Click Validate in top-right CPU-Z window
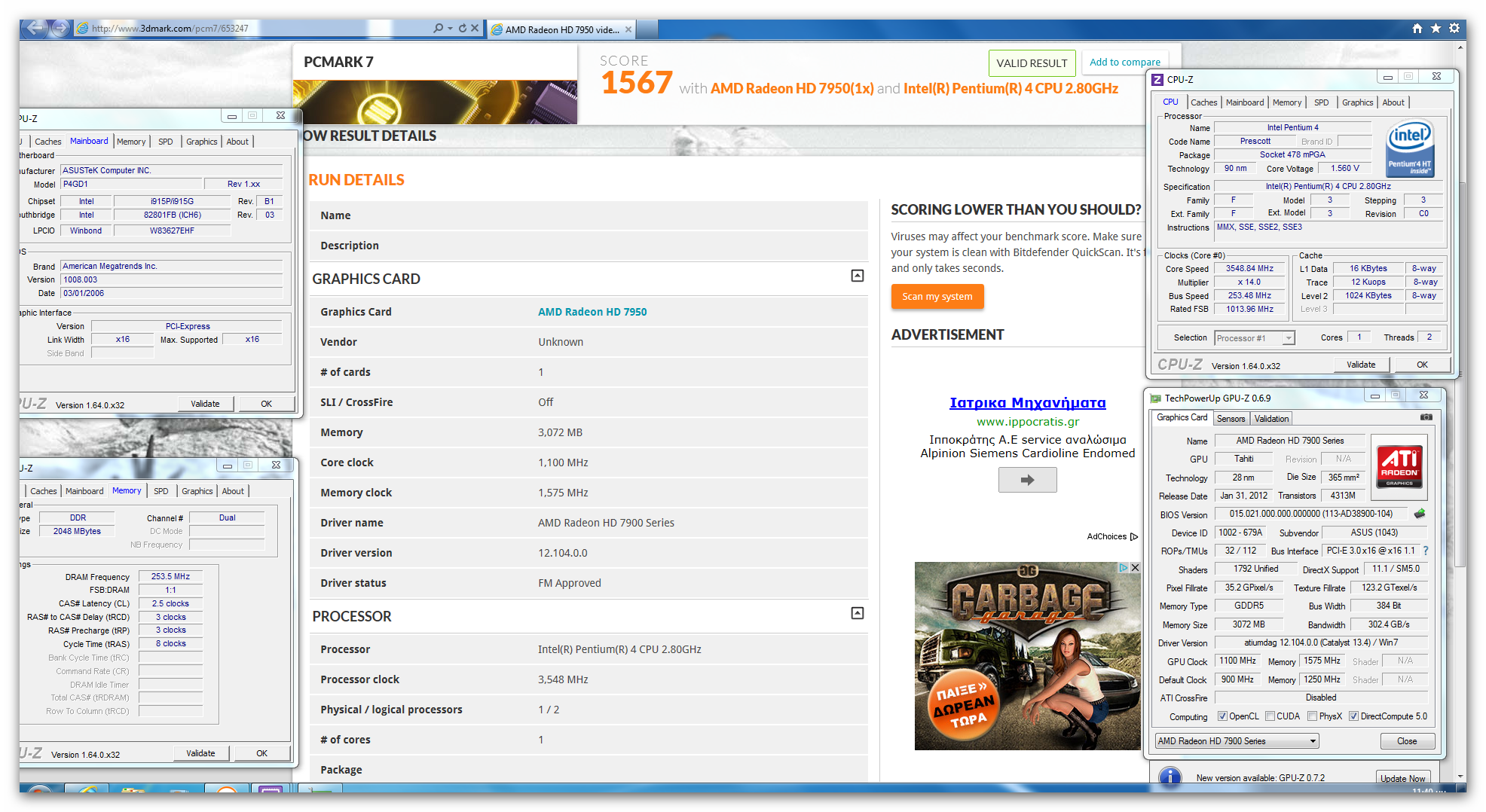Image resolution: width=1486 pixels, height=812 pixels. [x=1360, y=365]
